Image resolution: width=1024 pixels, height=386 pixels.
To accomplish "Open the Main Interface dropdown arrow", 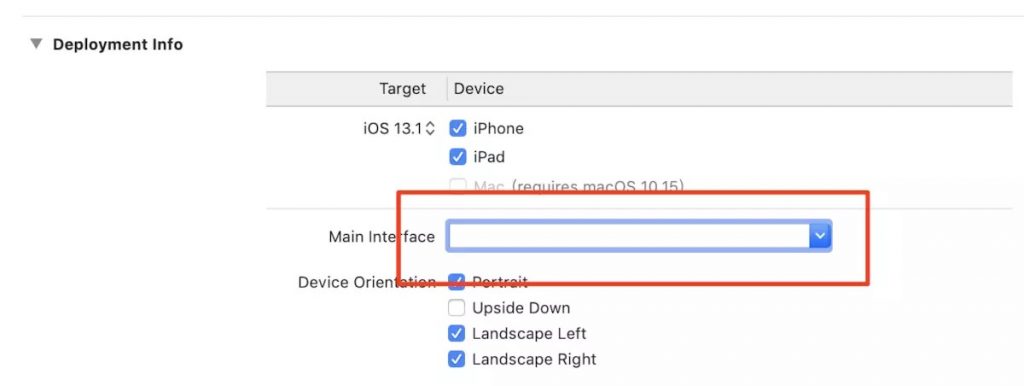I will tap(820, 236).
